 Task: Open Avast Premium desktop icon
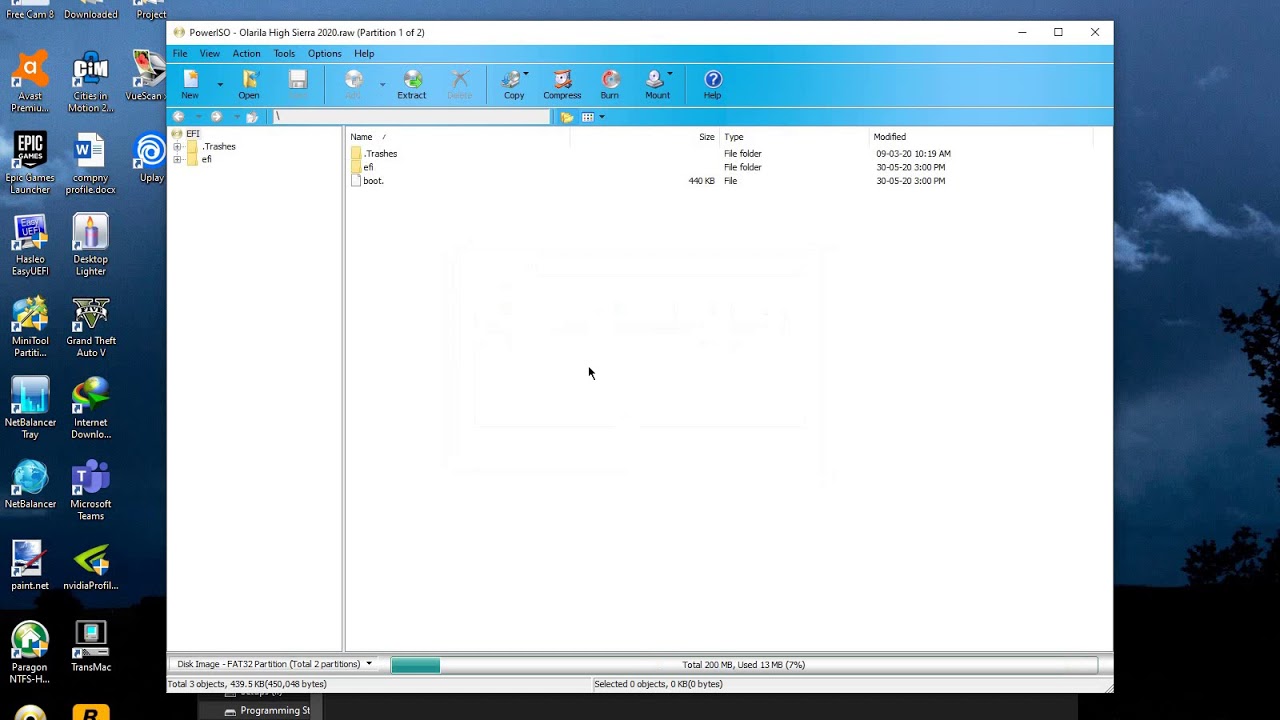(30, 83)
